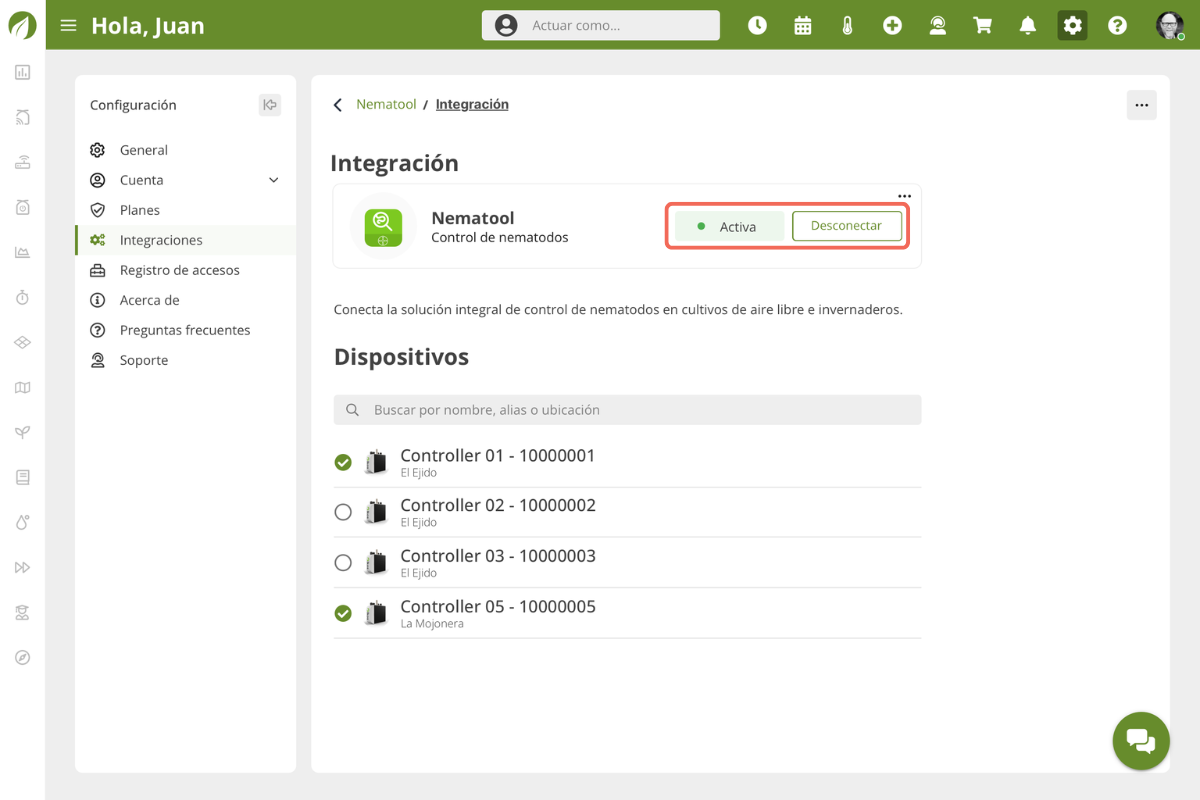Expand the Cuenta submenu chevron
This screenshot has width=1200, height=800.
274,180
